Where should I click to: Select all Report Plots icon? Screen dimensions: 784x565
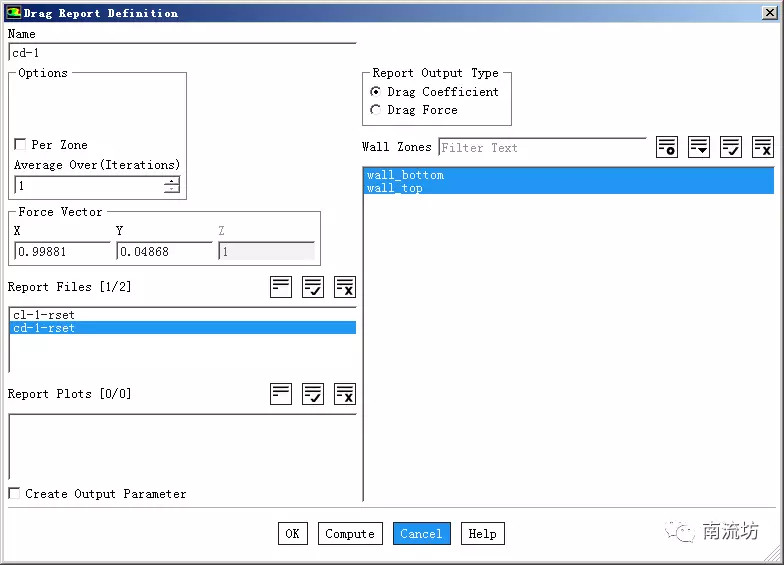coord(313,394)
